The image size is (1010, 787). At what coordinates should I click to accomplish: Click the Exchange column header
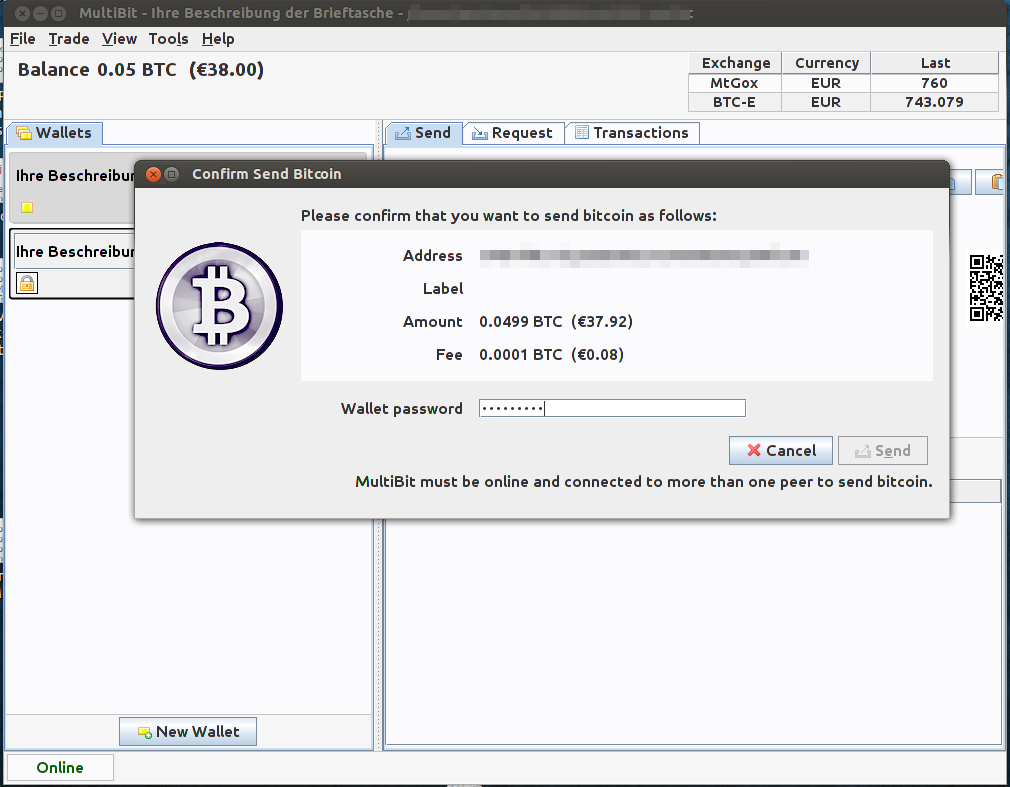[x=735, y=63]
